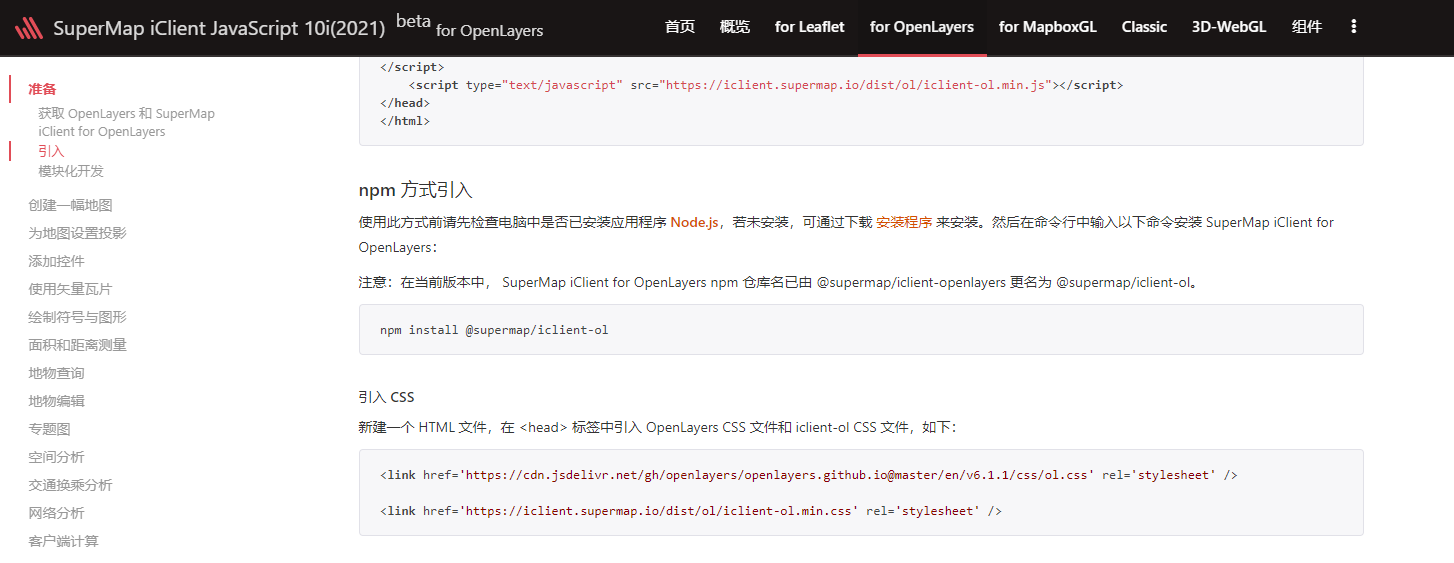The image size is (1454, 563).
Task: Open 专题图 sidebar section
Action: pyautogui.click(x=50, y=429)
